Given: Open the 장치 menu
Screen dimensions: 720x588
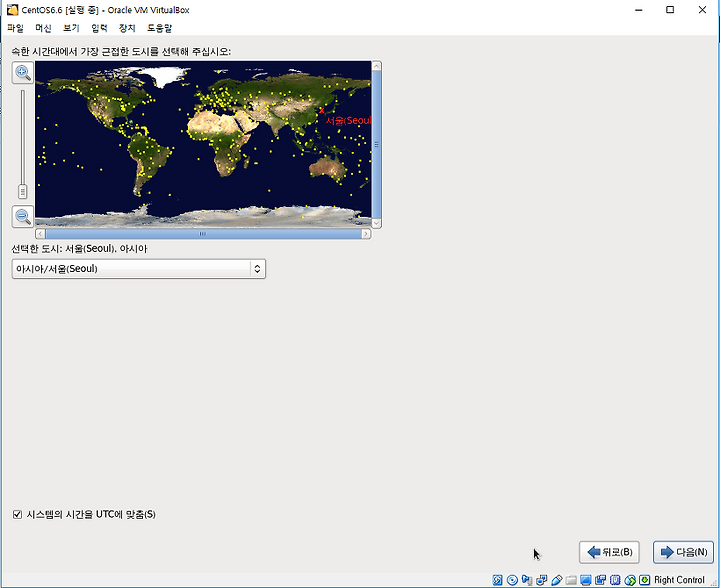Looking at the screenshot, I should [127, 28].
